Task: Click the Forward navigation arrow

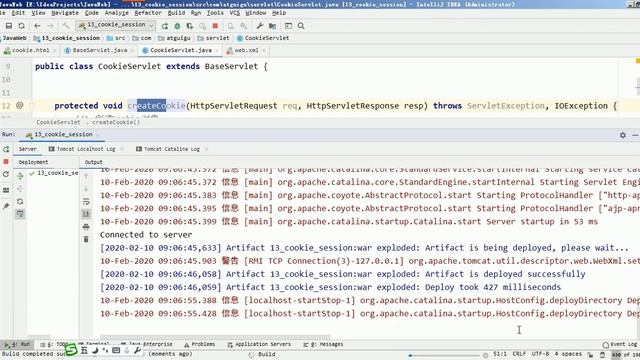Action: [x=50, y=26]
